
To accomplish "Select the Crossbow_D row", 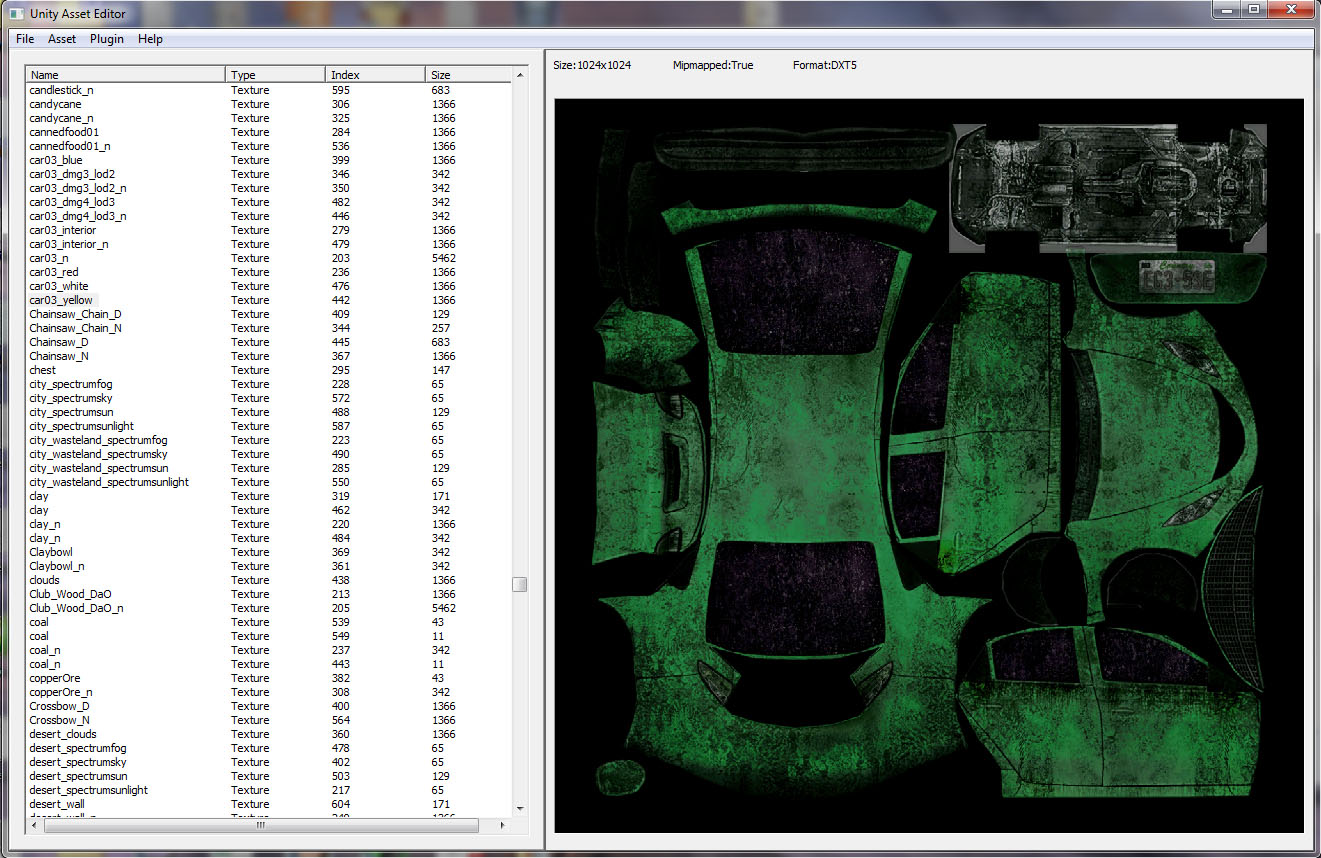I will point(268,706).
